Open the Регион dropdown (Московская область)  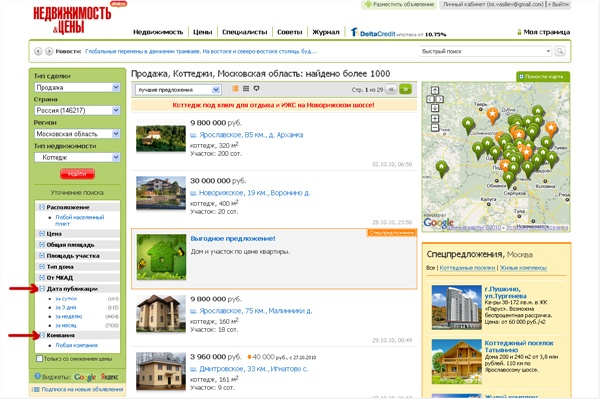point(77,134)
